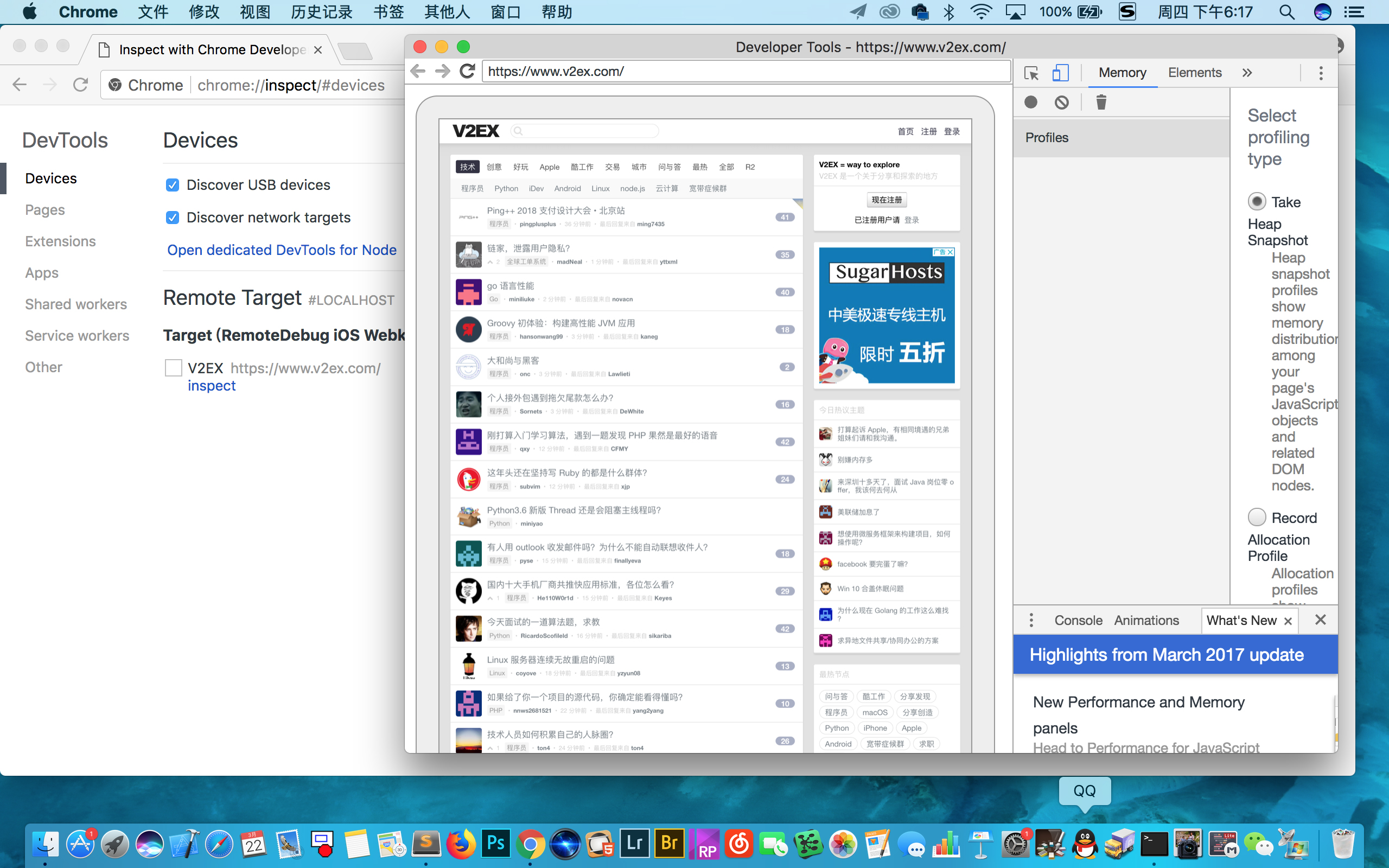Viewport: 1389px width, 868px height.
Task: Open QQ penguin icon in the dock
Action: tap(1085, 845)
